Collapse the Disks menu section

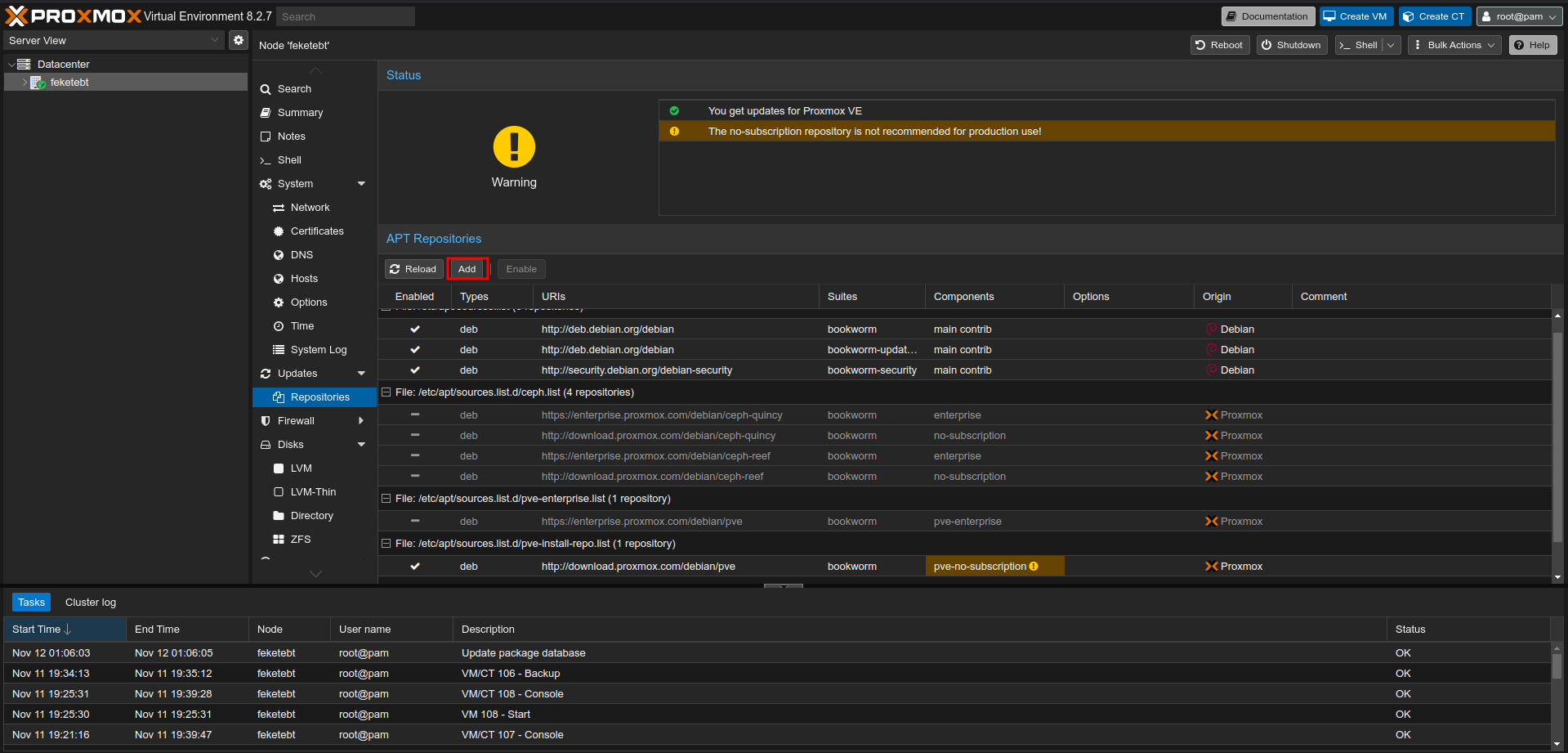[361, 445]
